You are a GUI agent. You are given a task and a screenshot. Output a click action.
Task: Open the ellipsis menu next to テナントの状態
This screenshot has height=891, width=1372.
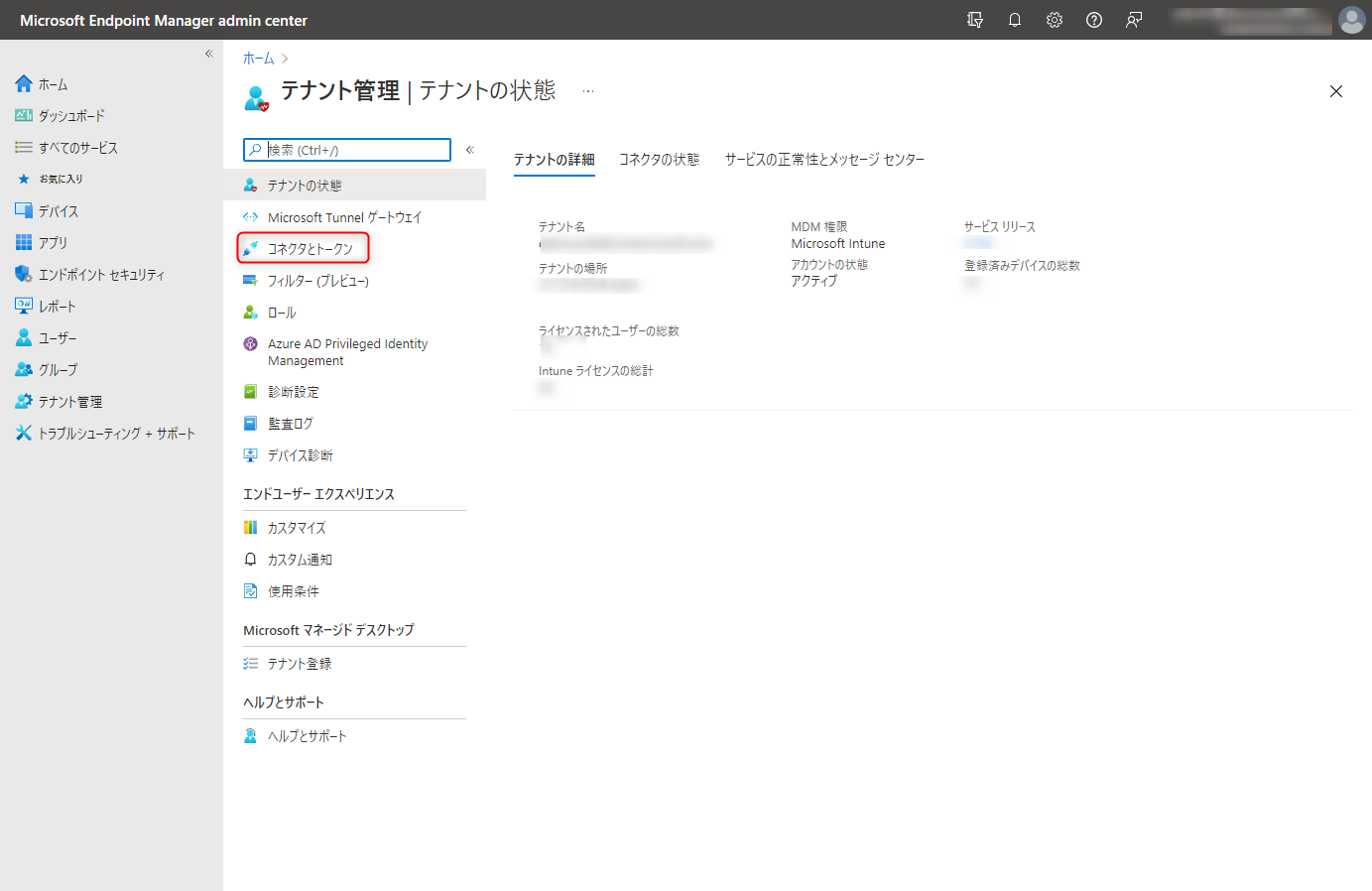(x=587, y=90)
